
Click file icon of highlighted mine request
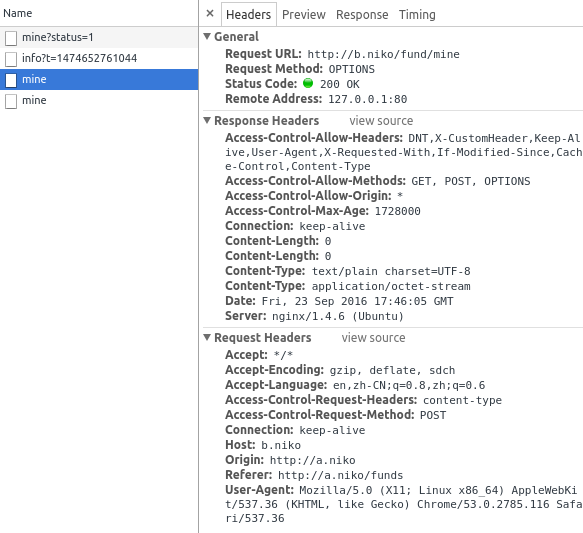click(x=11, y=80)
